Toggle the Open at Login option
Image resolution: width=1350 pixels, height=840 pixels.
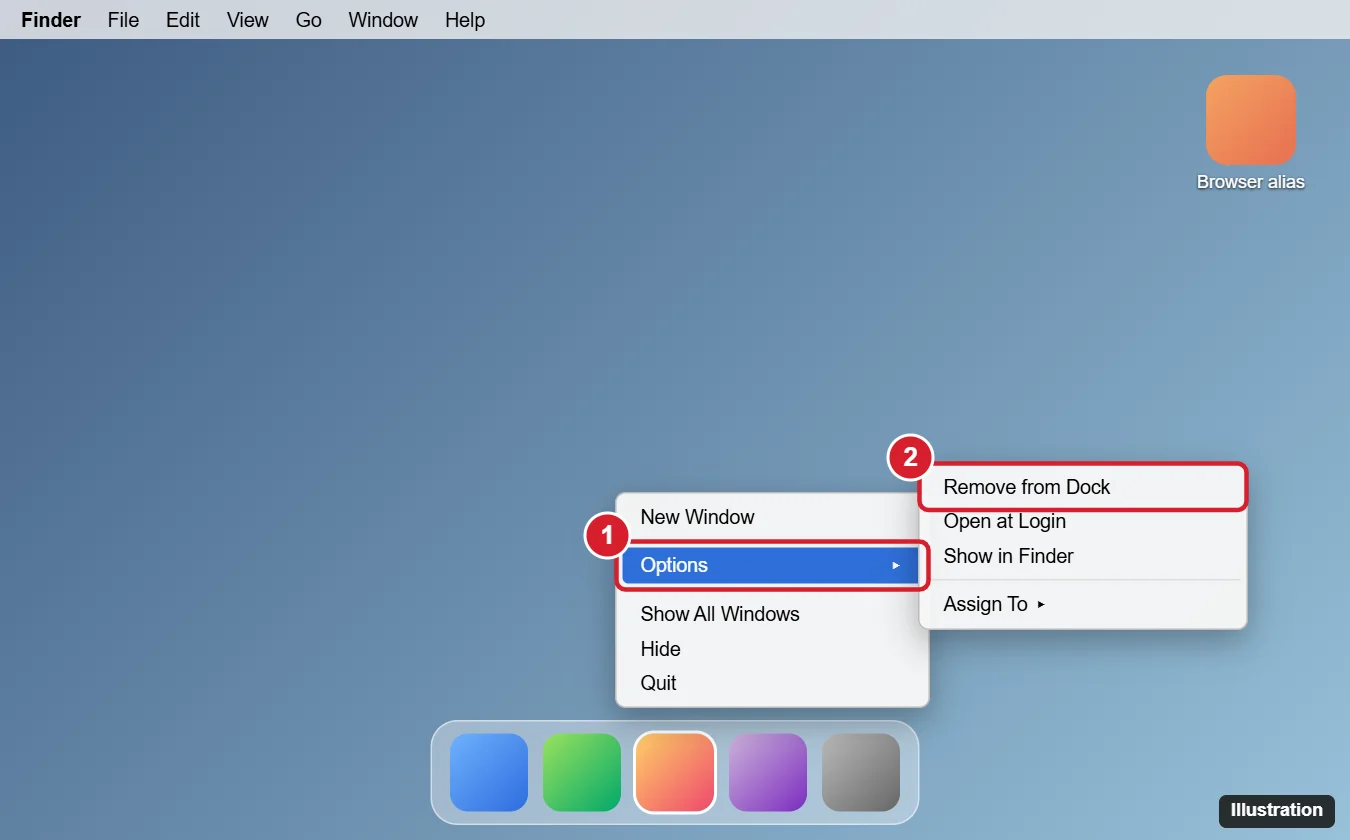click(x=1083, y=521)
